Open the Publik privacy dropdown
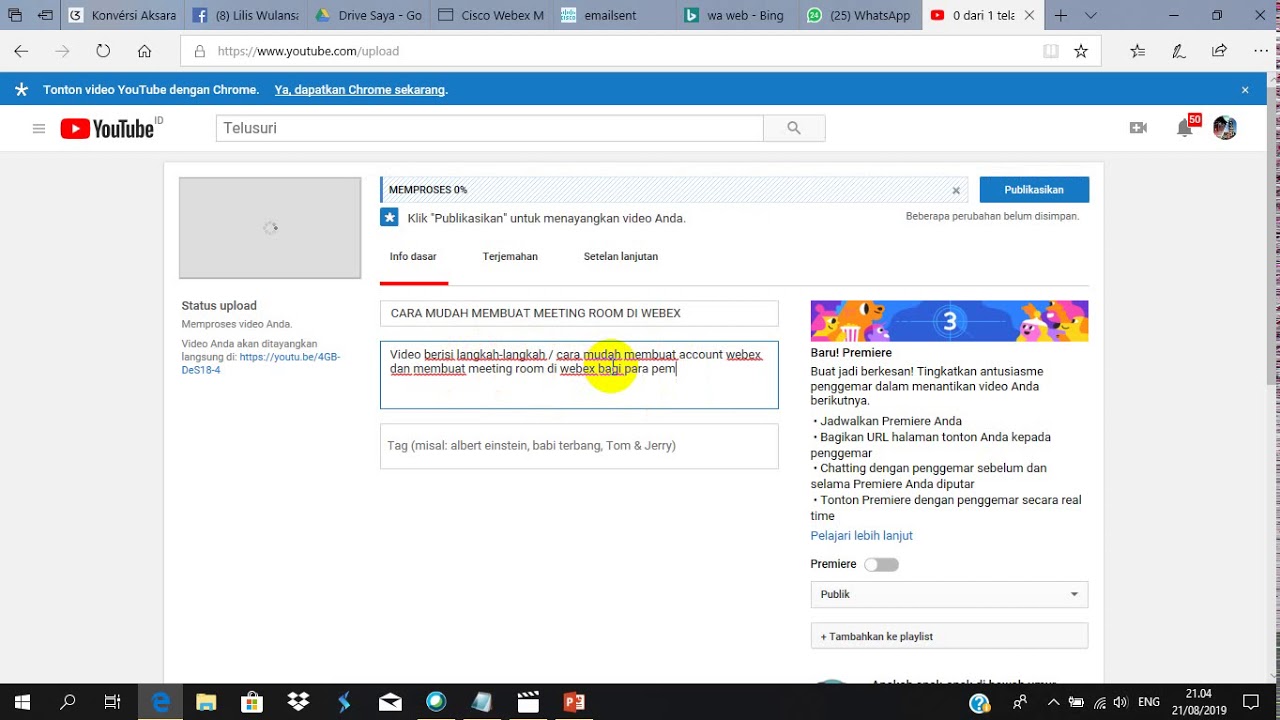Image resolution: width=1280 pixels, height=720 pixels. (949, 594)
